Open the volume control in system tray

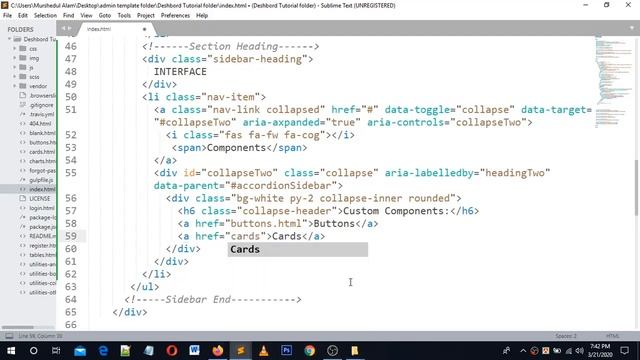pos(580,351)
